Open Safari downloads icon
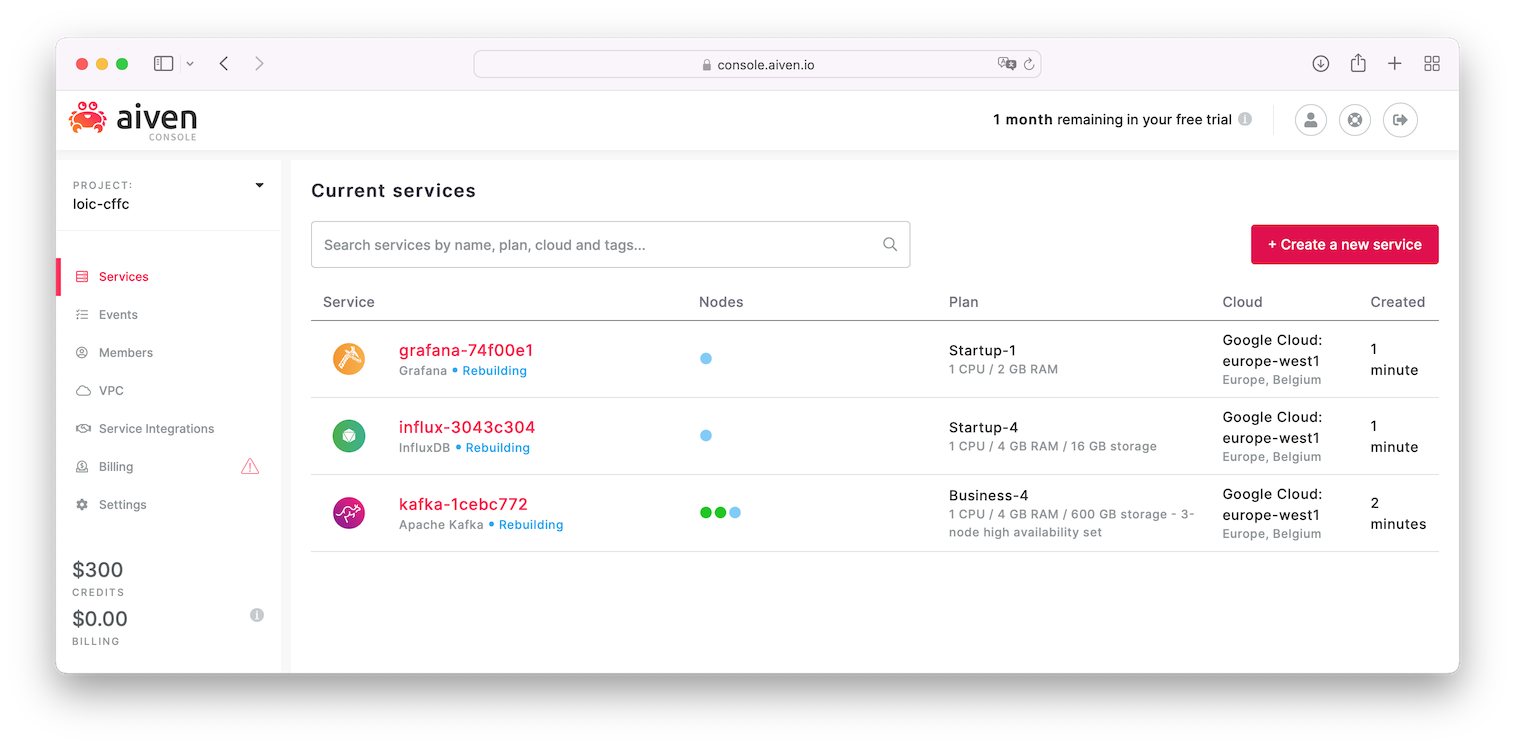Viewport: 1515px width, 747px height. 1320,63
